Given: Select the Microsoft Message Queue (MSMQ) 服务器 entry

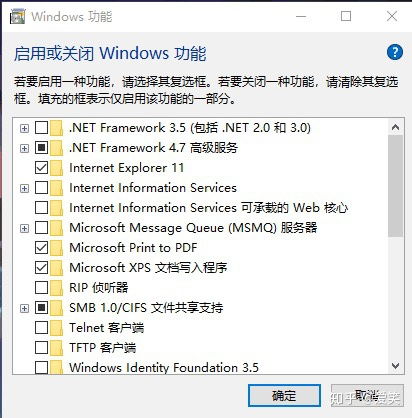Looking at the screenshot, I should 193,228.
